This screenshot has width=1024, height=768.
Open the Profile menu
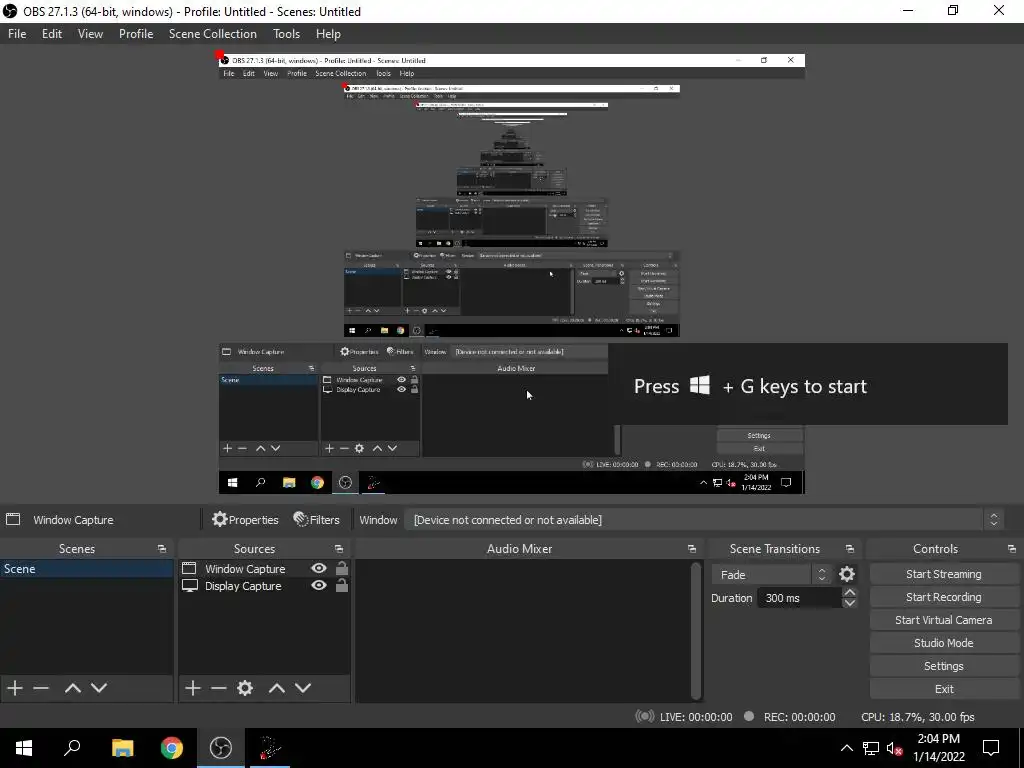136,34
